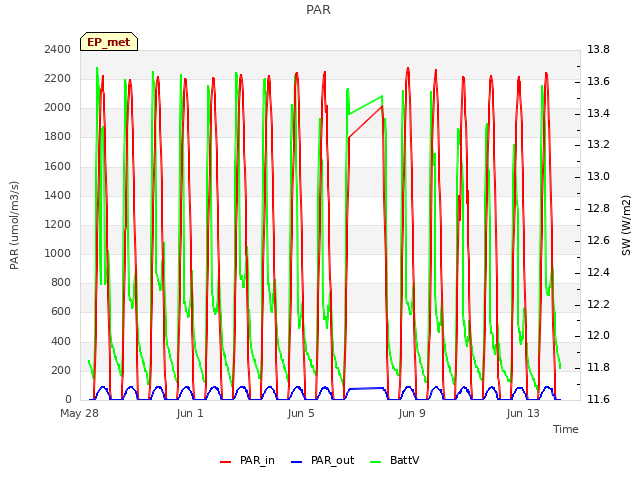Click the 'Time' x-axis label
This screenshot has height=480, width=640.
coord(566,429)
